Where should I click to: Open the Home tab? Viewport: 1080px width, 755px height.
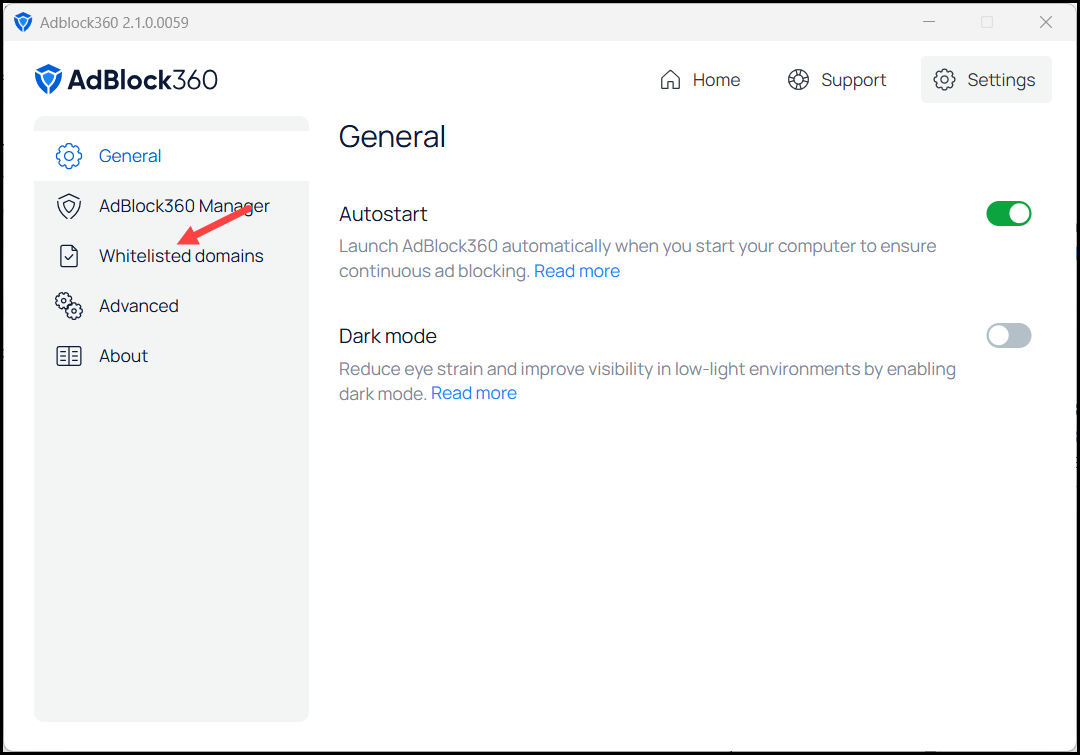(x=700, y=80)
